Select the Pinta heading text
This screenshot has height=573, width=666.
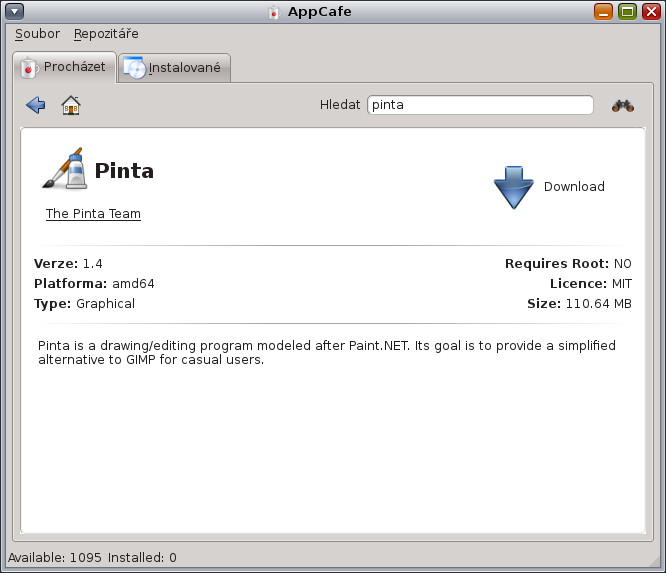[x=124, y=171]
